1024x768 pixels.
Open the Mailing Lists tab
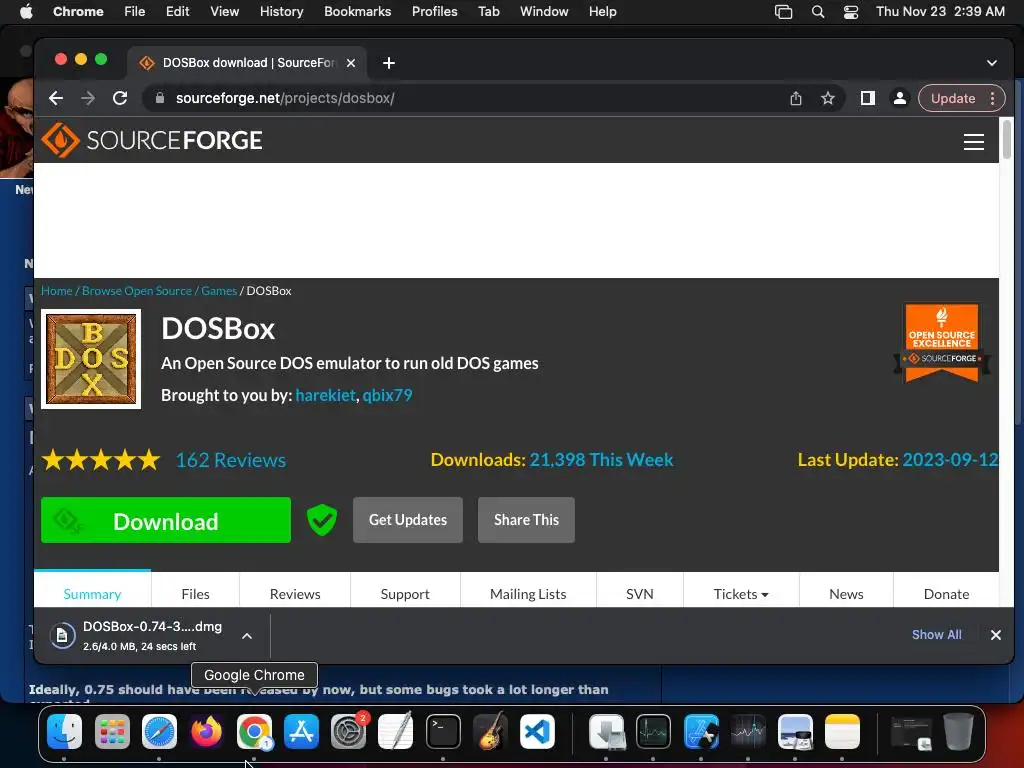point(528,594)
